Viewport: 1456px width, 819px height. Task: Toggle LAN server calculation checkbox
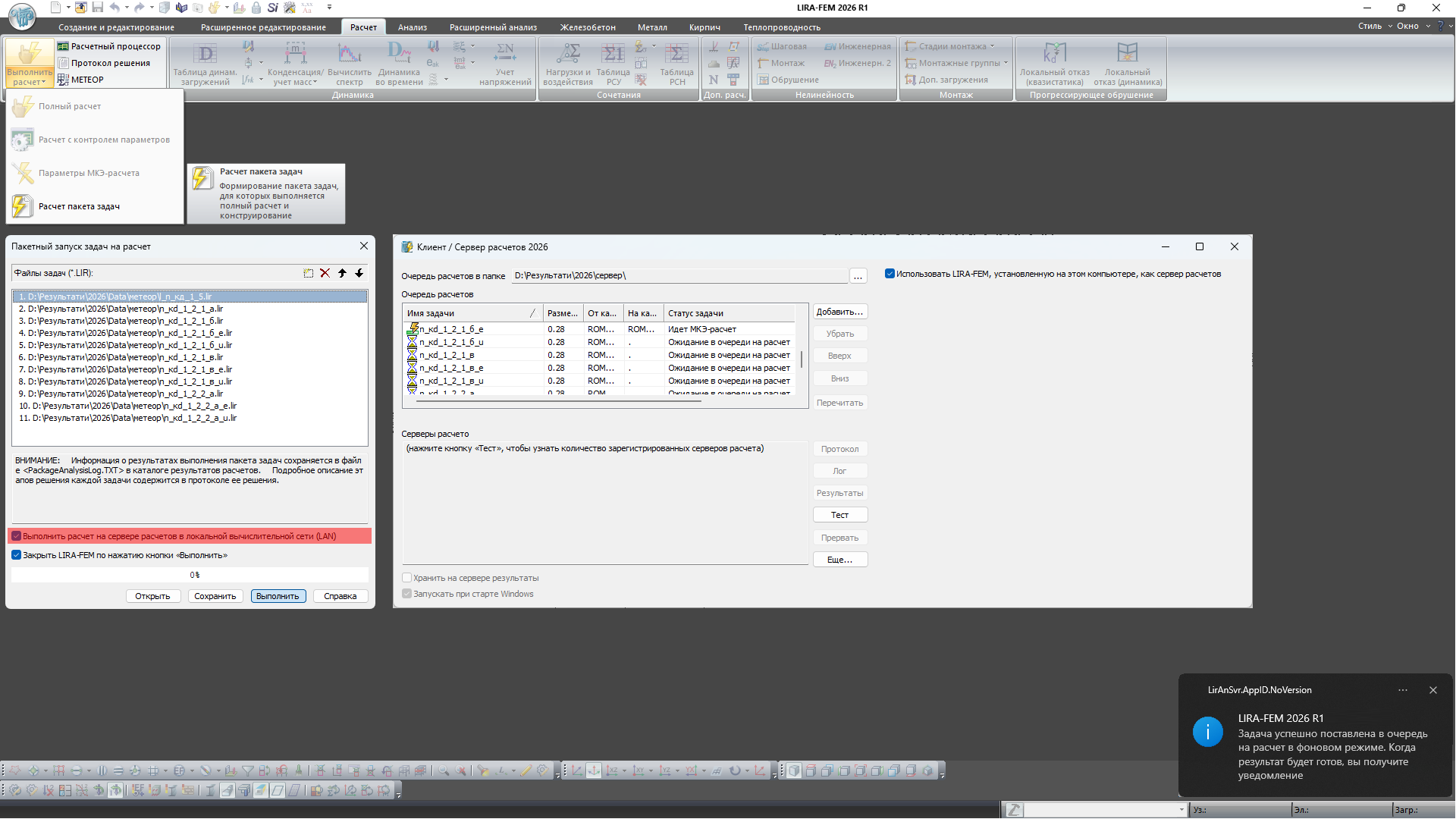pos(16,536)
